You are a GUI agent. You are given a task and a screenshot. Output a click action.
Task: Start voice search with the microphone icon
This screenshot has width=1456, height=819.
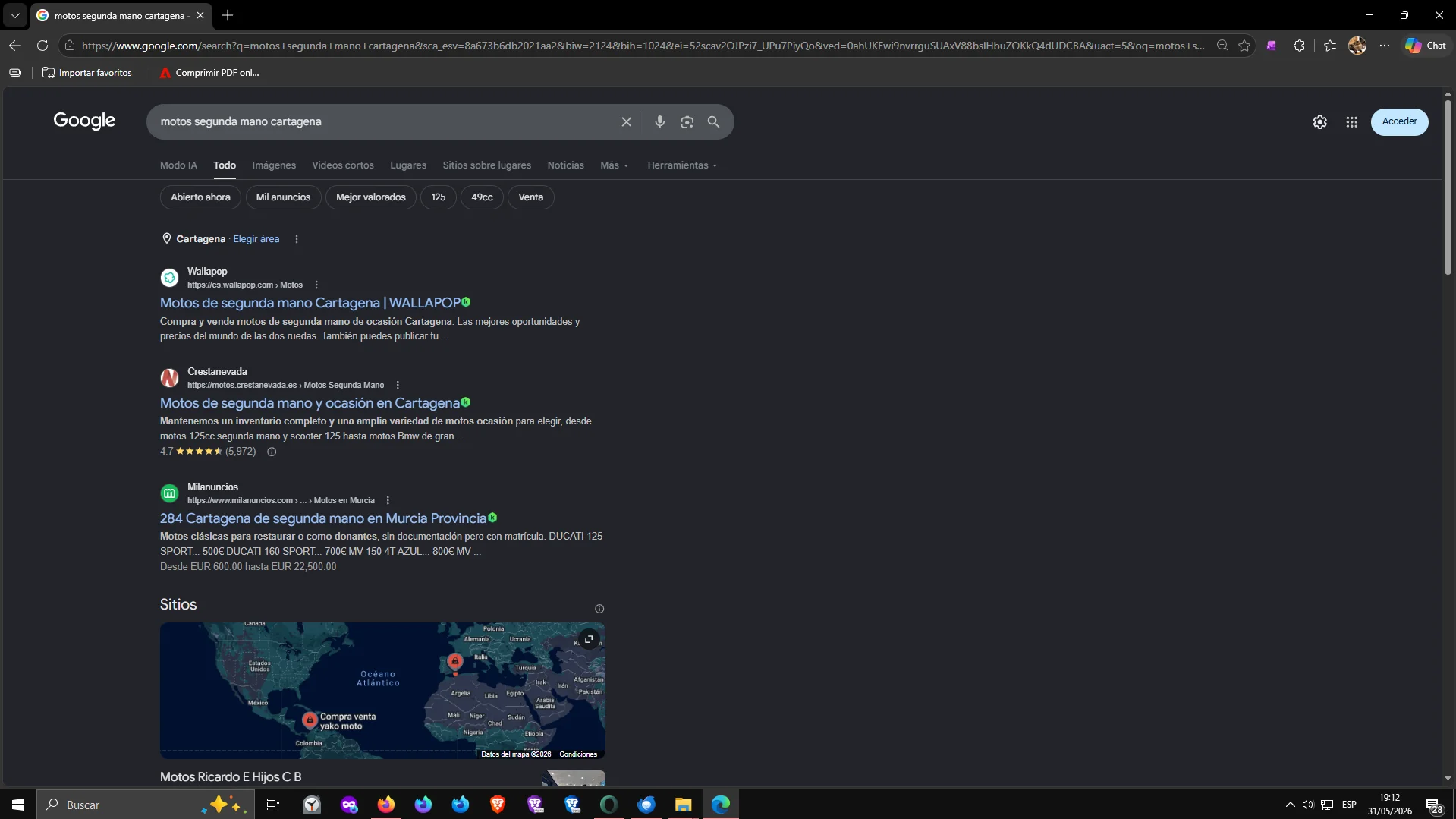click(659, 121)
